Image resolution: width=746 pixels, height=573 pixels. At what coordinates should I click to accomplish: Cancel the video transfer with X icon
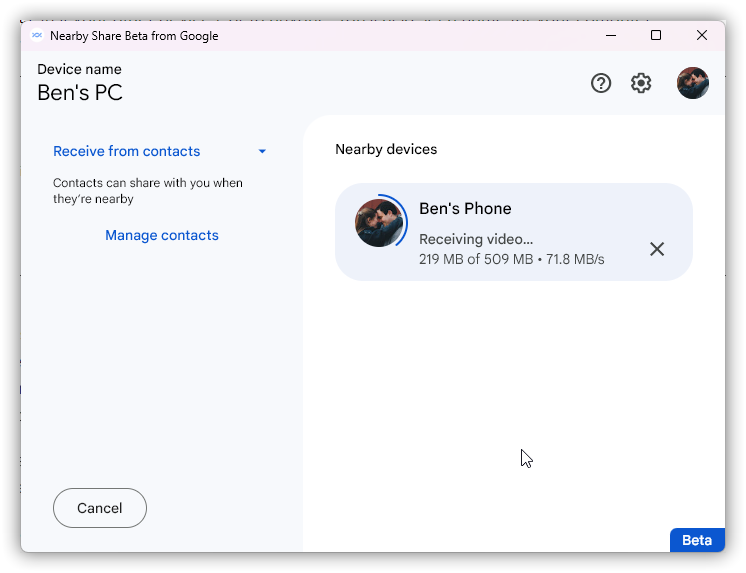click(657, 249)
